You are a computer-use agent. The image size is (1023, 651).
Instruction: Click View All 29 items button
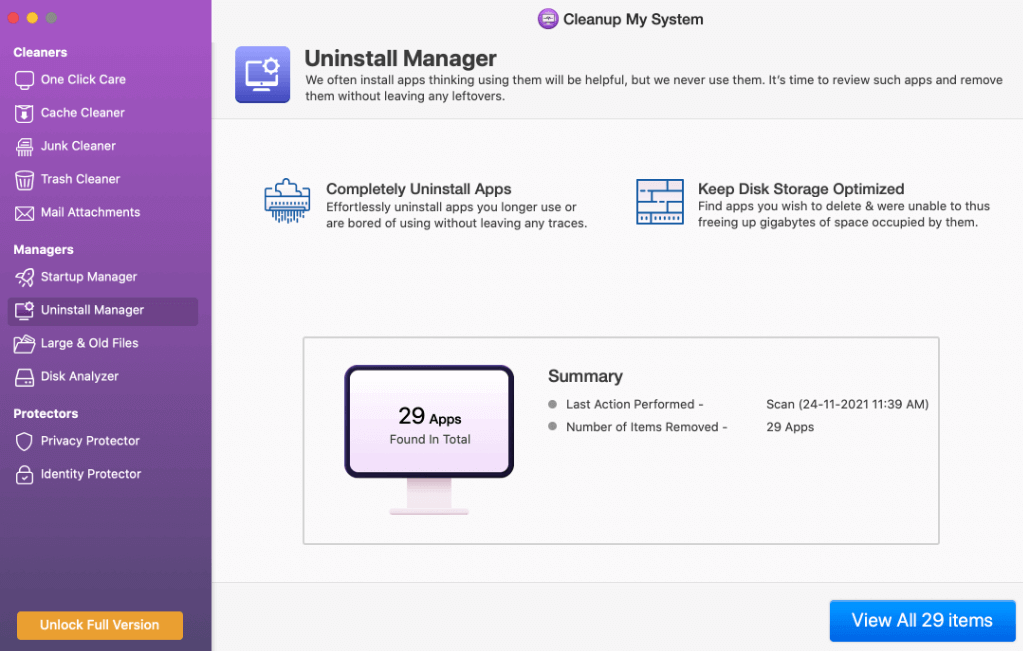click(x=922, y=620)
